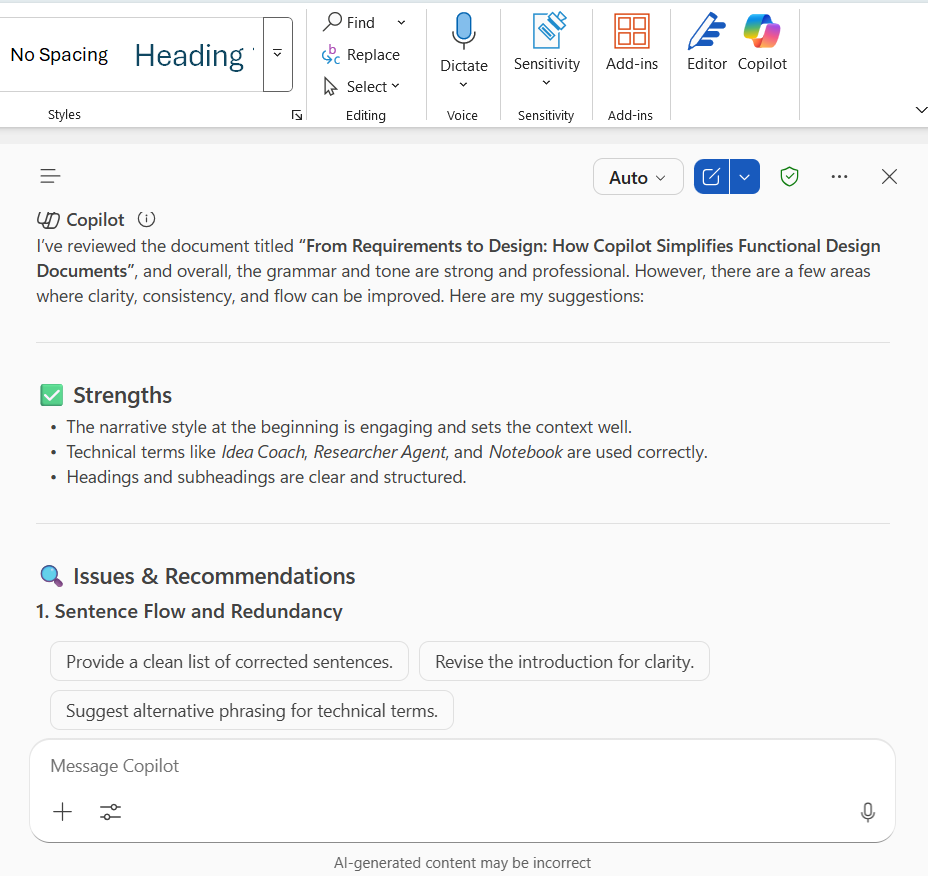Image resolution: width=928 pixels, height=876 pixels.
Task: Open the Find dropdown arrow
Action: tap(401, 22)
